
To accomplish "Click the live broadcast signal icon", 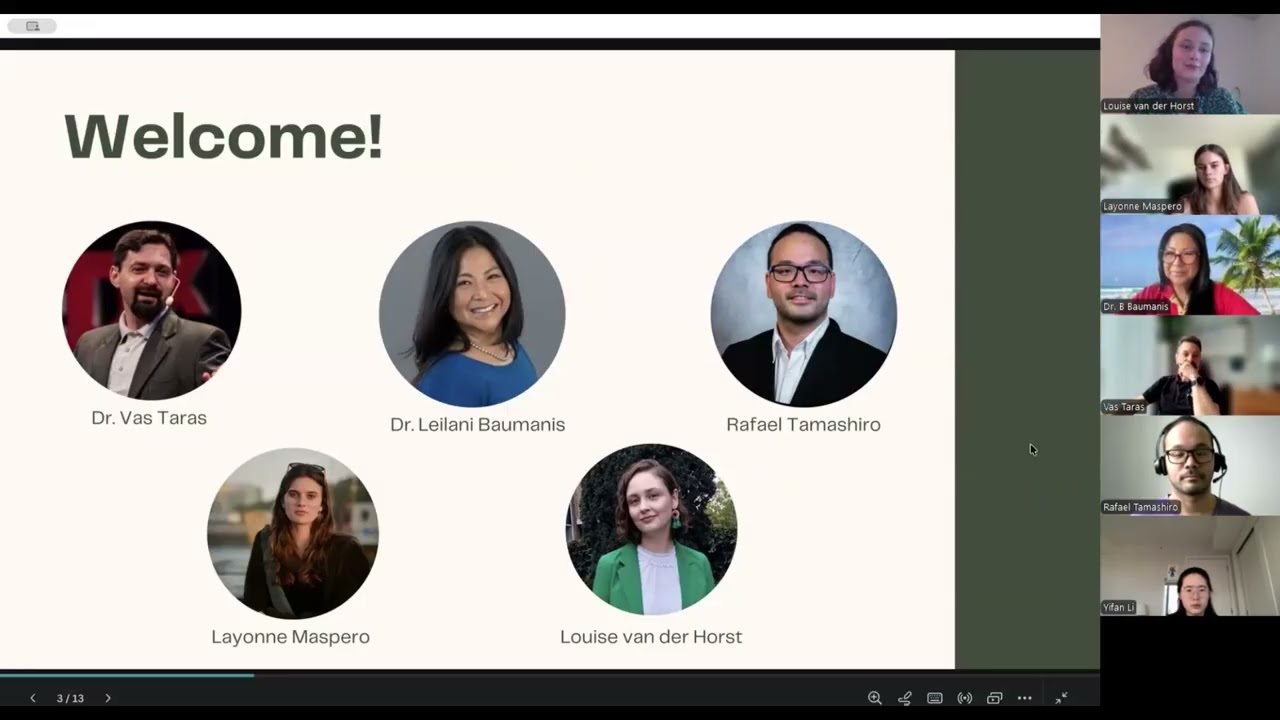I will coord(964,698).
